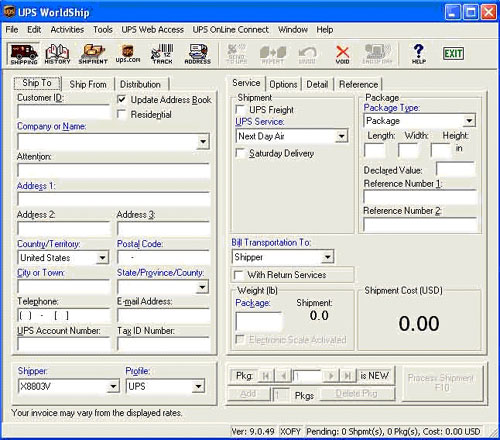
Task: Open the Address book icon
Action: [198, 54]
